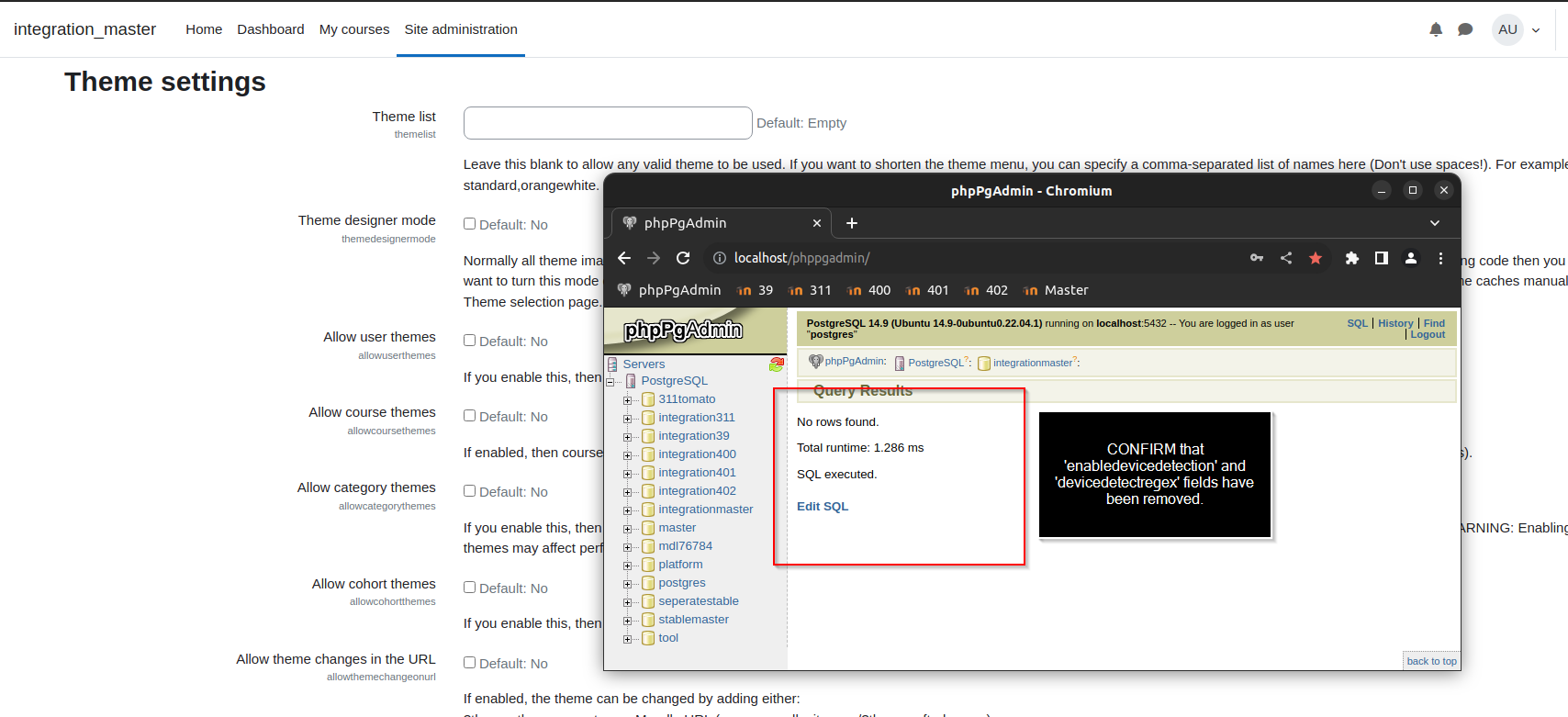Open Chromium profile icon

click(x=1411, y=258)
